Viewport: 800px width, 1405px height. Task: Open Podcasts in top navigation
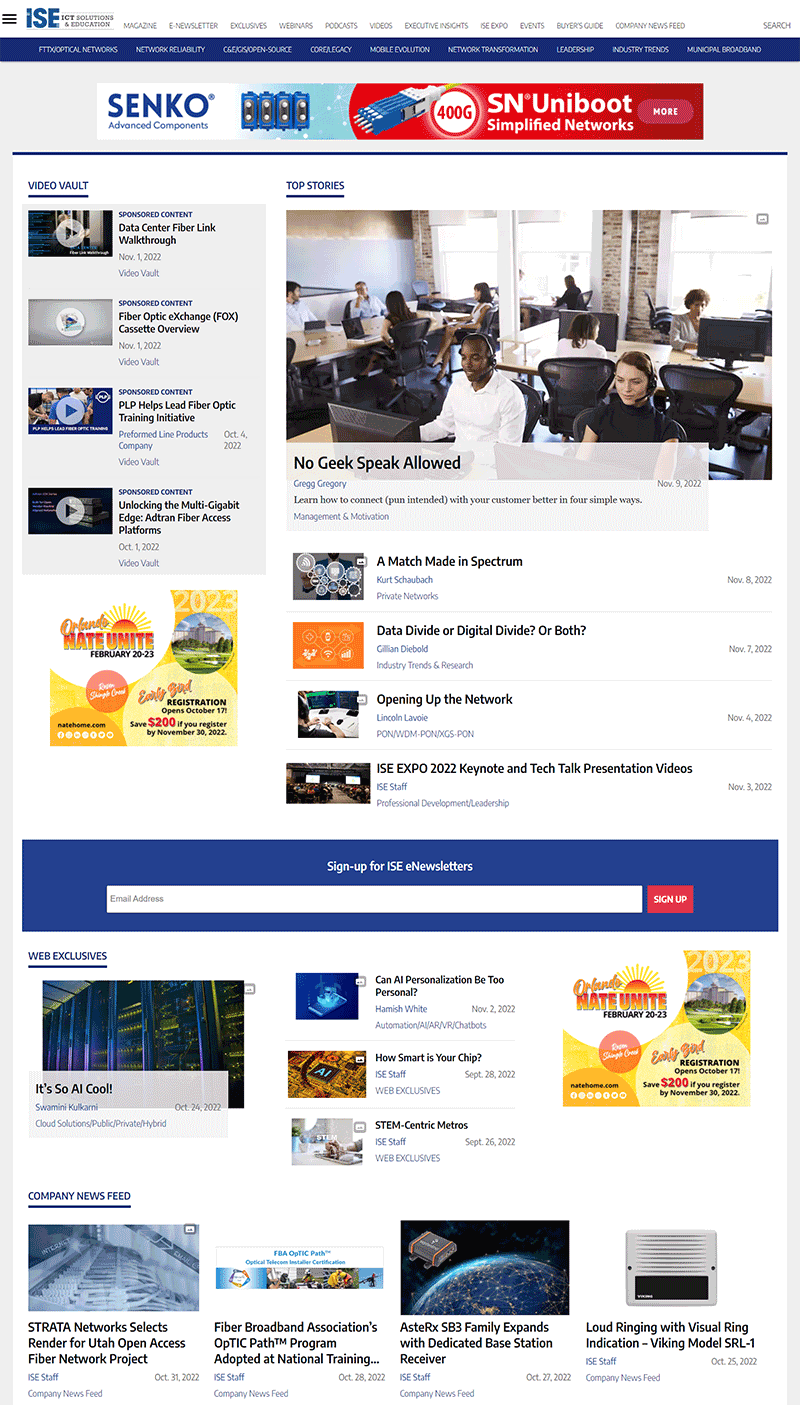pyautogui.click(x=341, y=25)
